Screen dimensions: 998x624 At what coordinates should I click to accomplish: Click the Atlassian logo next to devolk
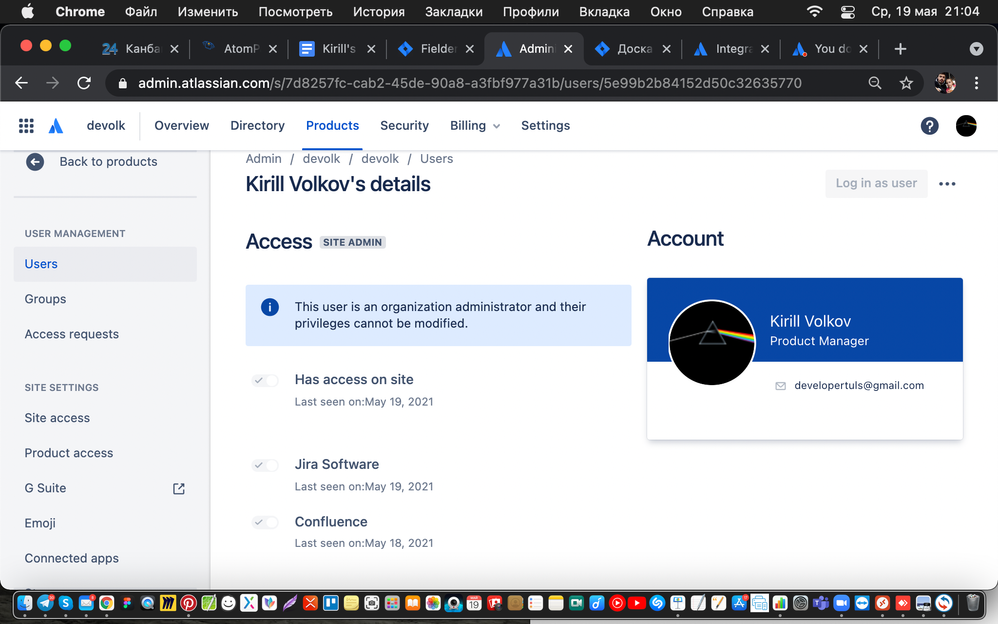click(56, 125)
